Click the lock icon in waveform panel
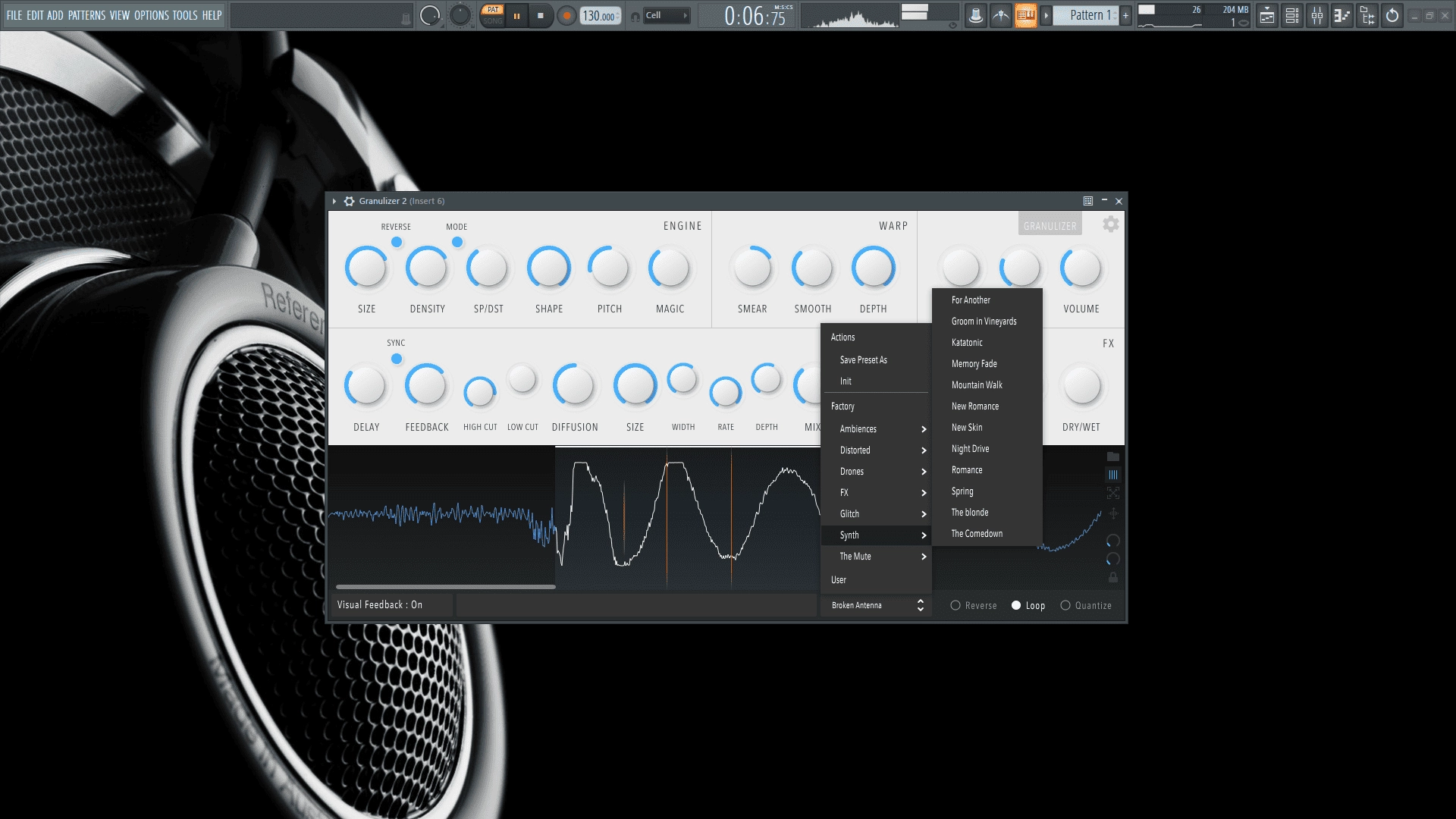 tap(1112, 578)
